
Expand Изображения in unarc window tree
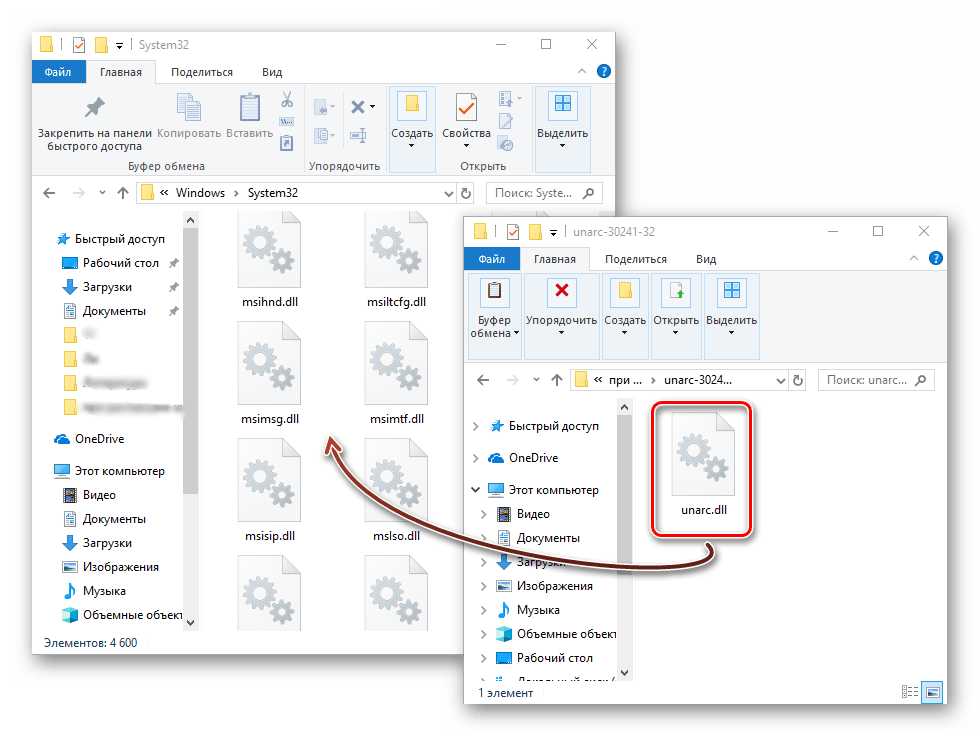tap(483, 586)
